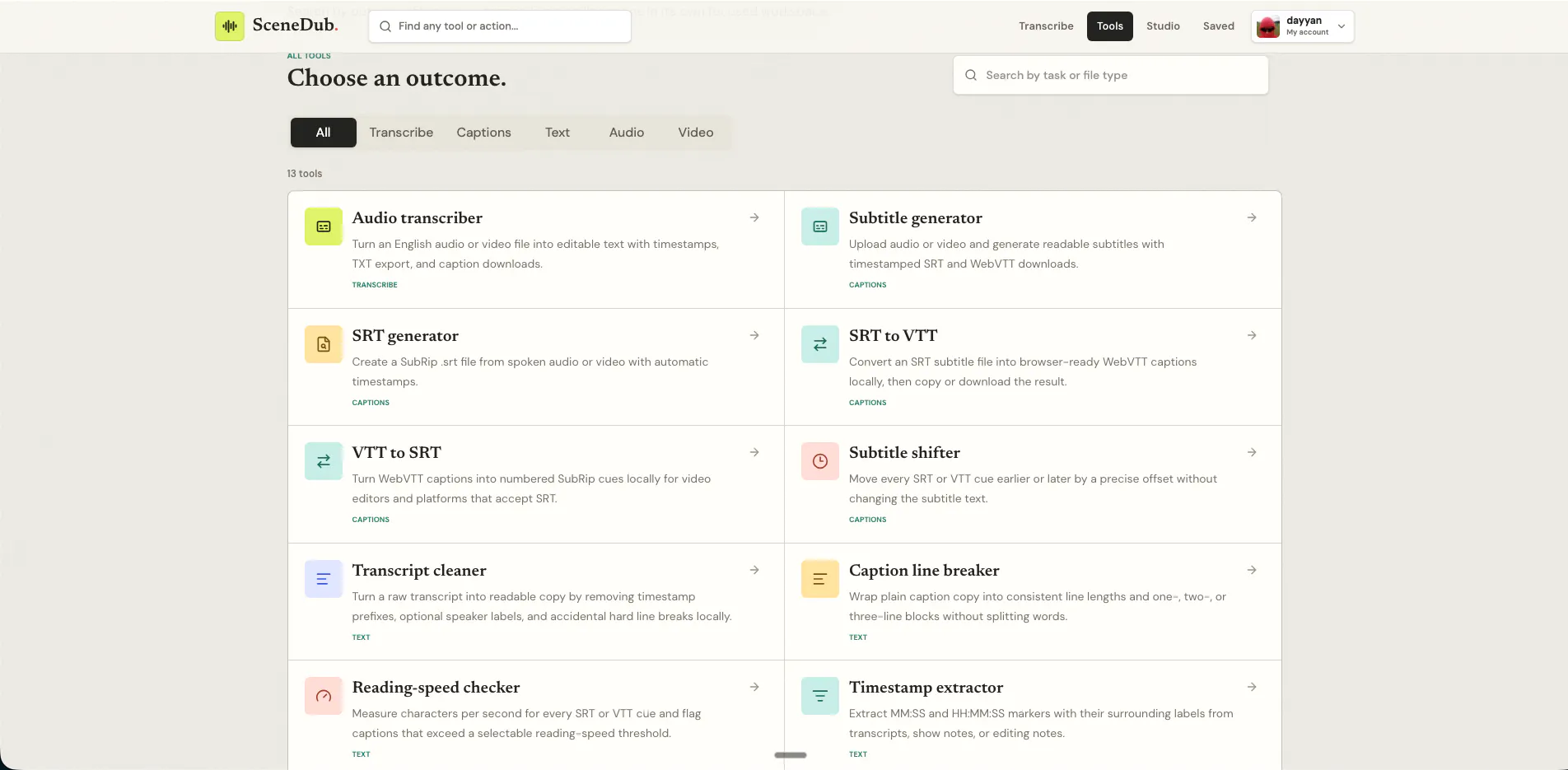Click the SceneDub waveform logo icon
This screenshot has width=1568, height=770.
(x=230, y=26)
